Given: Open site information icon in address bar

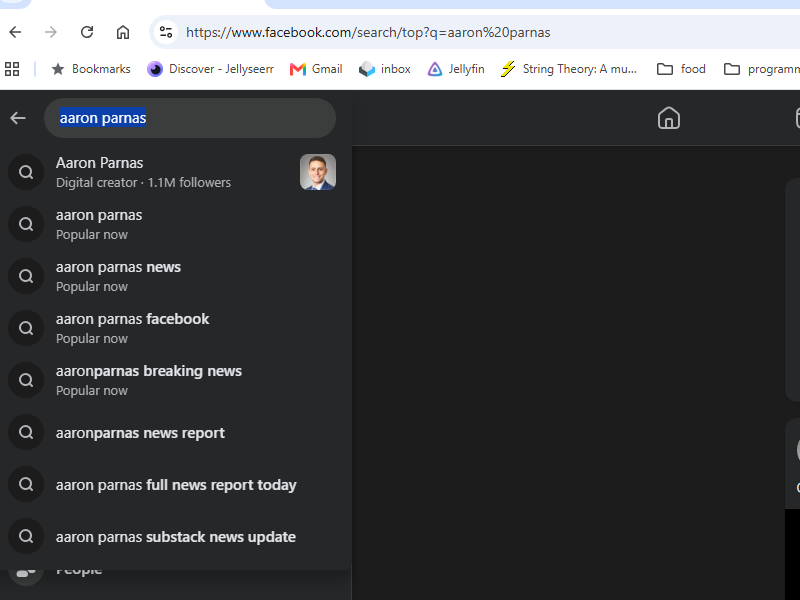Looking at the screenshot, I should tap(166, 32).
